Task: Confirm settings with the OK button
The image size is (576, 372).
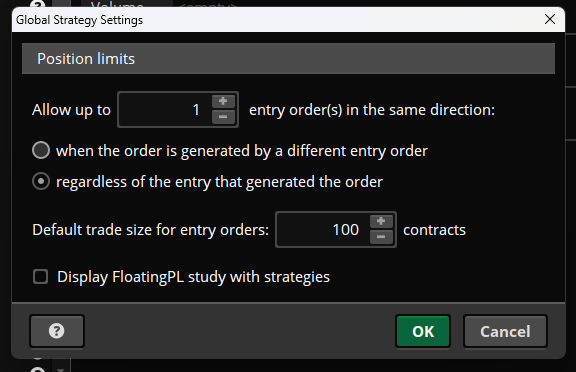Action: pos(423,331)
